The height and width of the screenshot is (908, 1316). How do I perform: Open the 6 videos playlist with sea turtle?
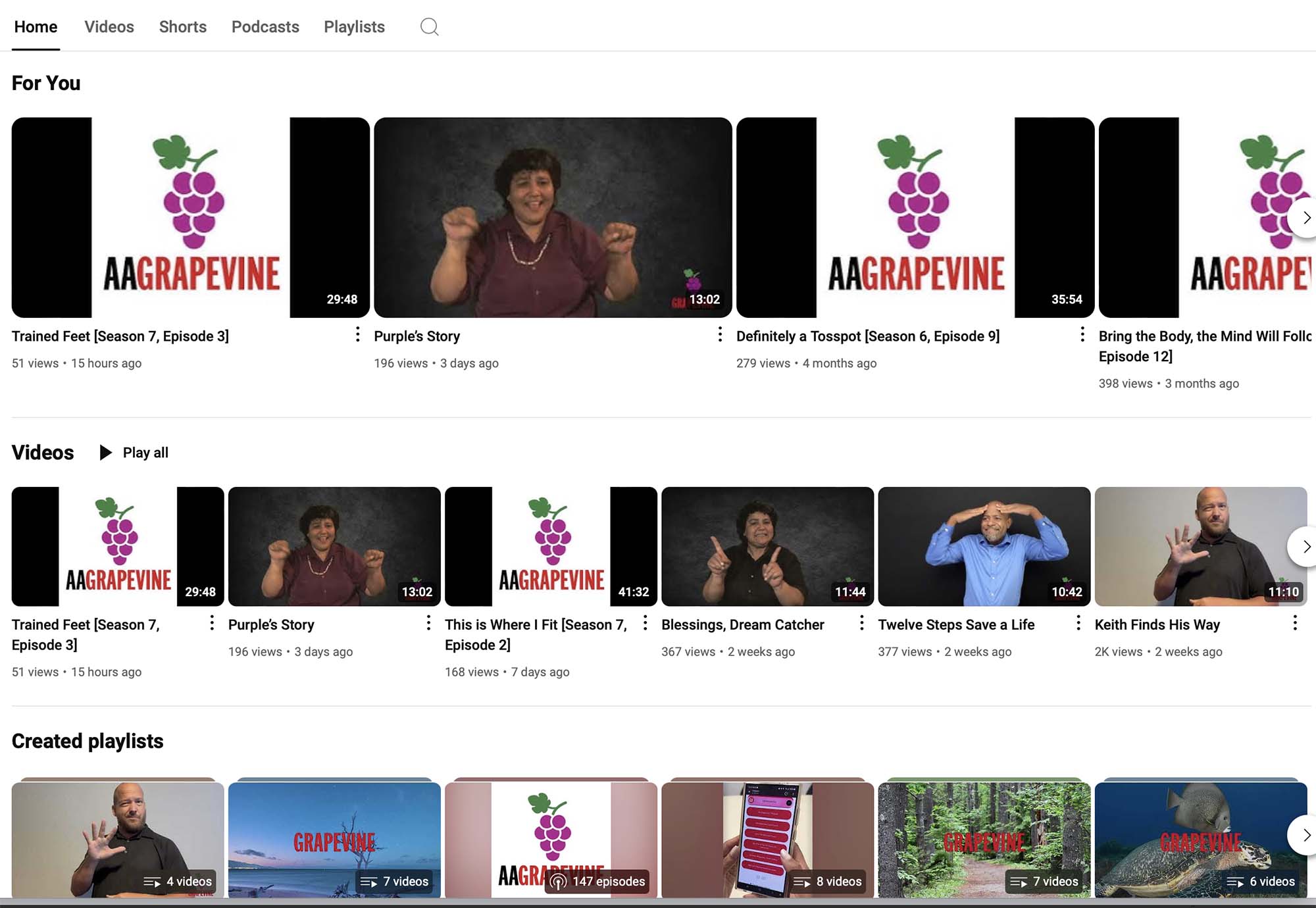[x=1201, y=840]
